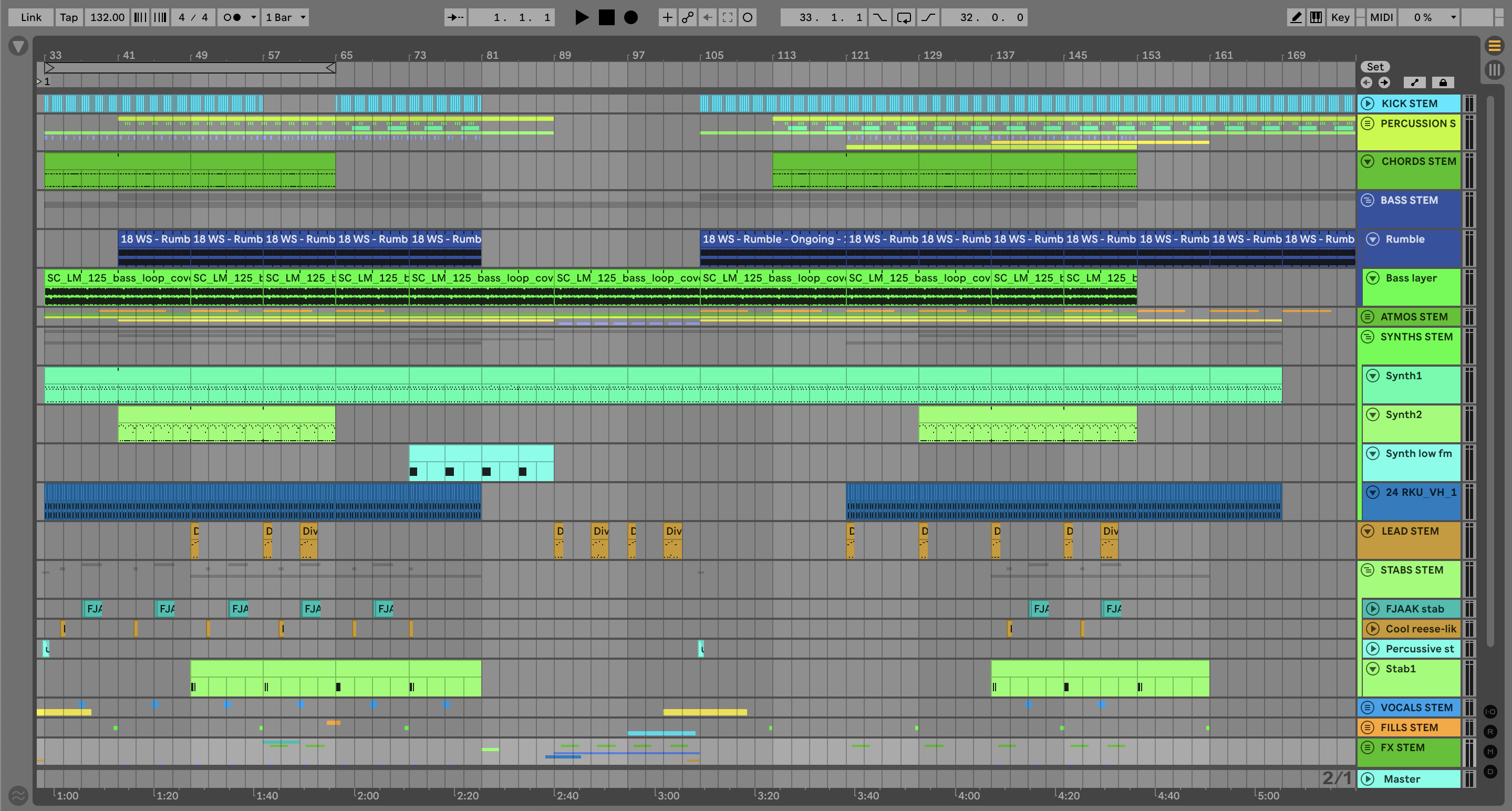Screen dimensions: 1512x811
Task: Show the browser with the triangle button
Action: pos(18,45)
